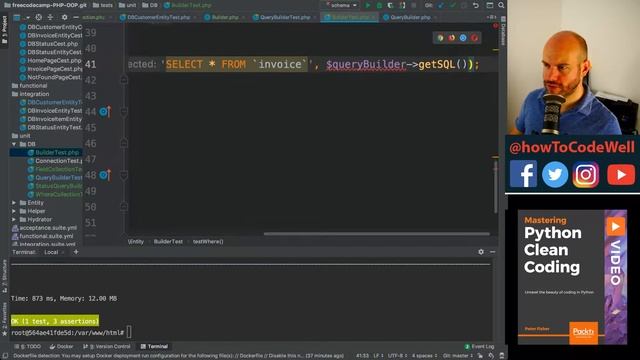Expand the Hydrator folder
Screen dimensions: 640x360
click(14, 219)
